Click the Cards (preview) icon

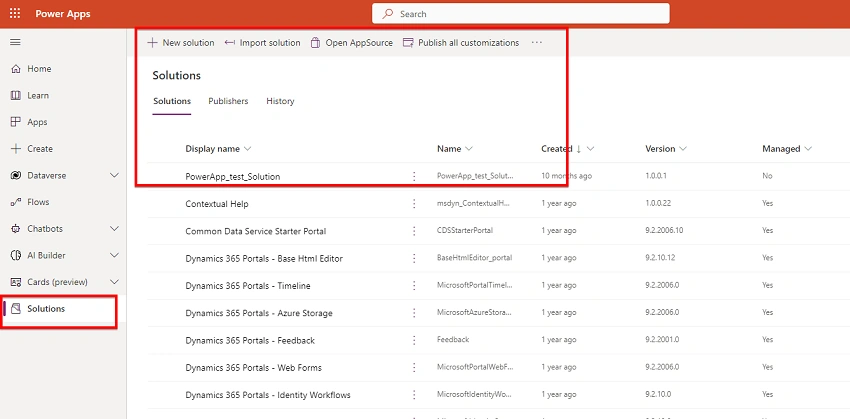pos(16,282)
